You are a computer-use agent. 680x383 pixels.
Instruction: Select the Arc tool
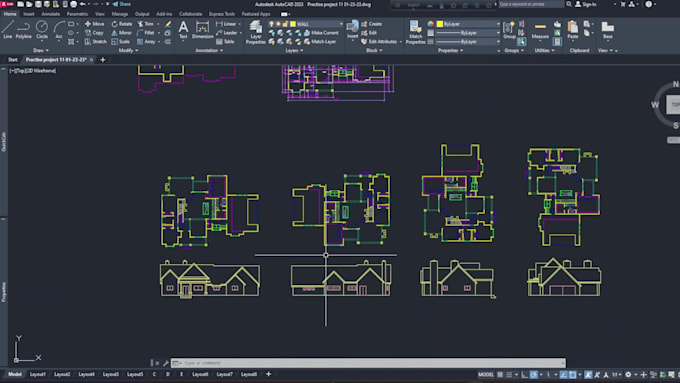click(59, 29)
